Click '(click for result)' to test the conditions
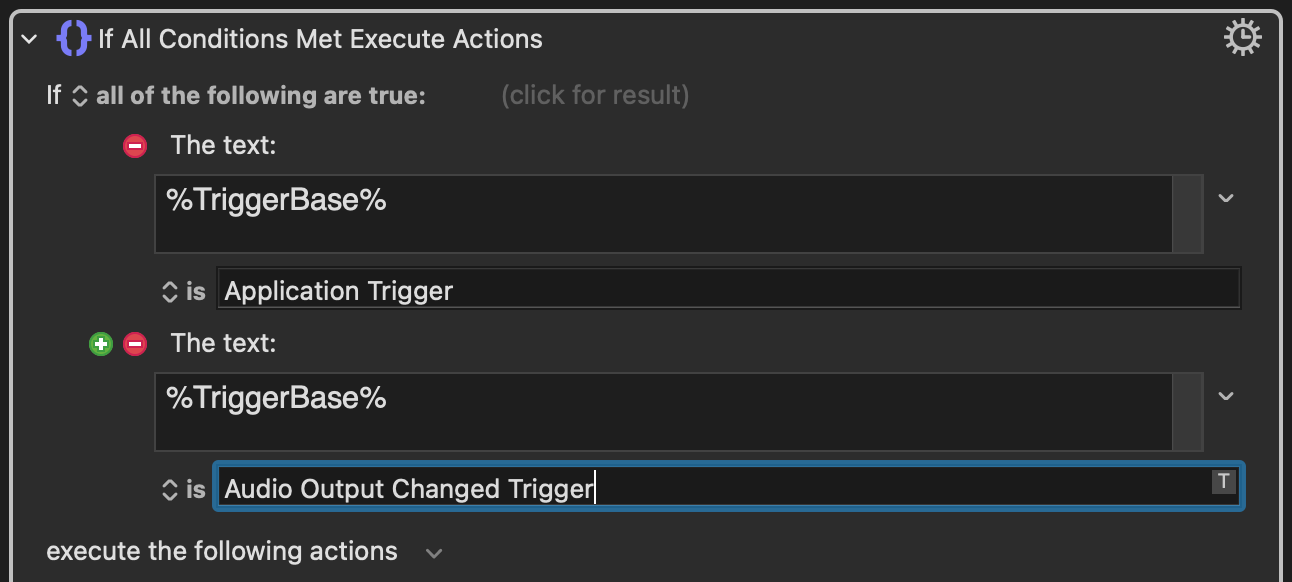This screenshot has width=1292, height=582. pyautogui.click(x=594, y=96)
